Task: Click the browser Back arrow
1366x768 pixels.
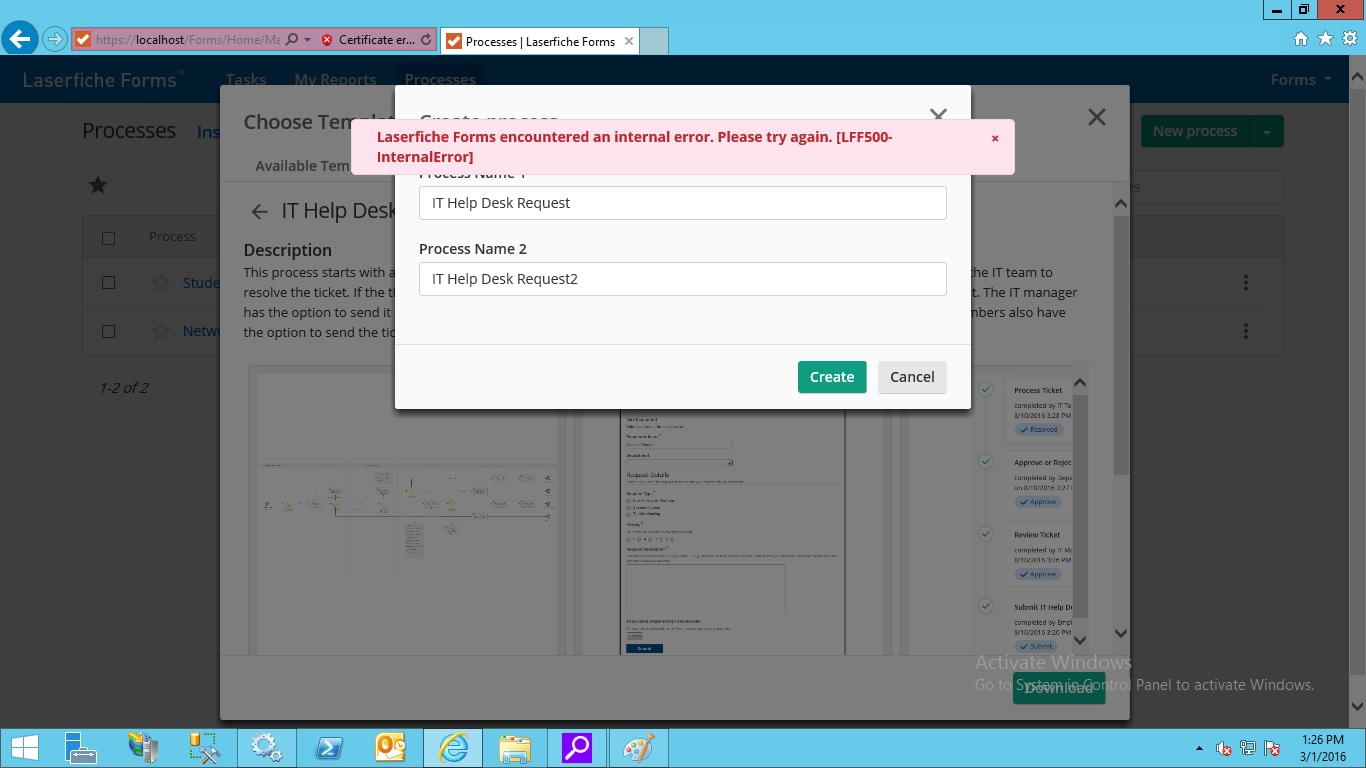Action: click(20, 39)
